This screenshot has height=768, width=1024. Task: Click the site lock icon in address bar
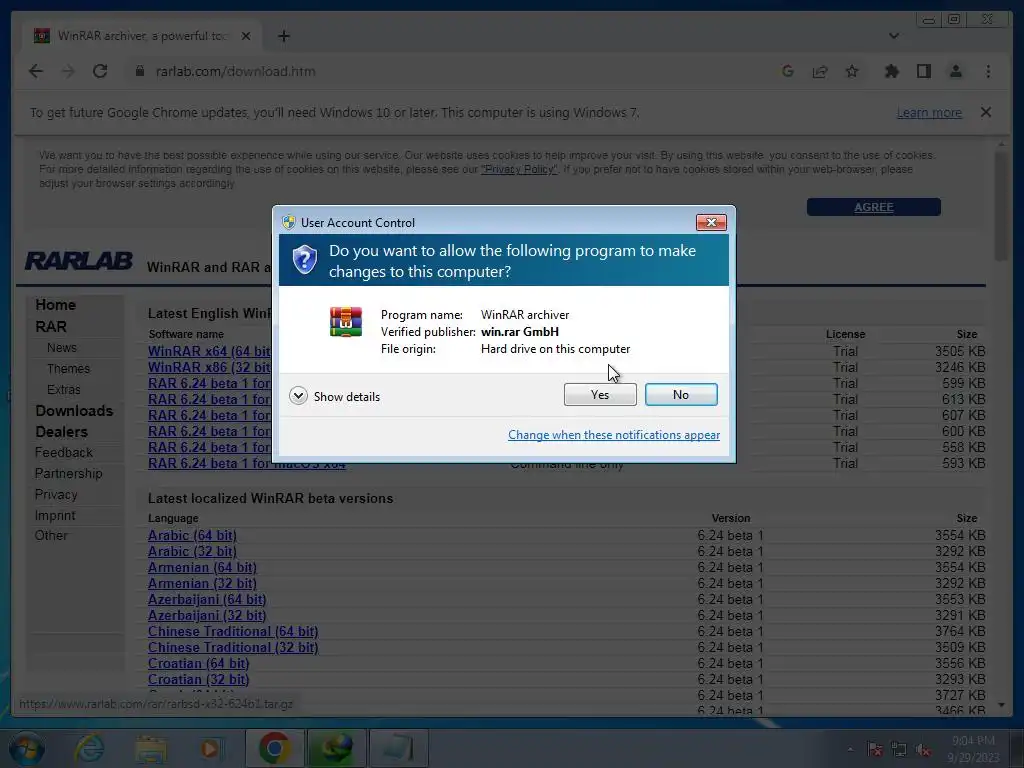139,71
